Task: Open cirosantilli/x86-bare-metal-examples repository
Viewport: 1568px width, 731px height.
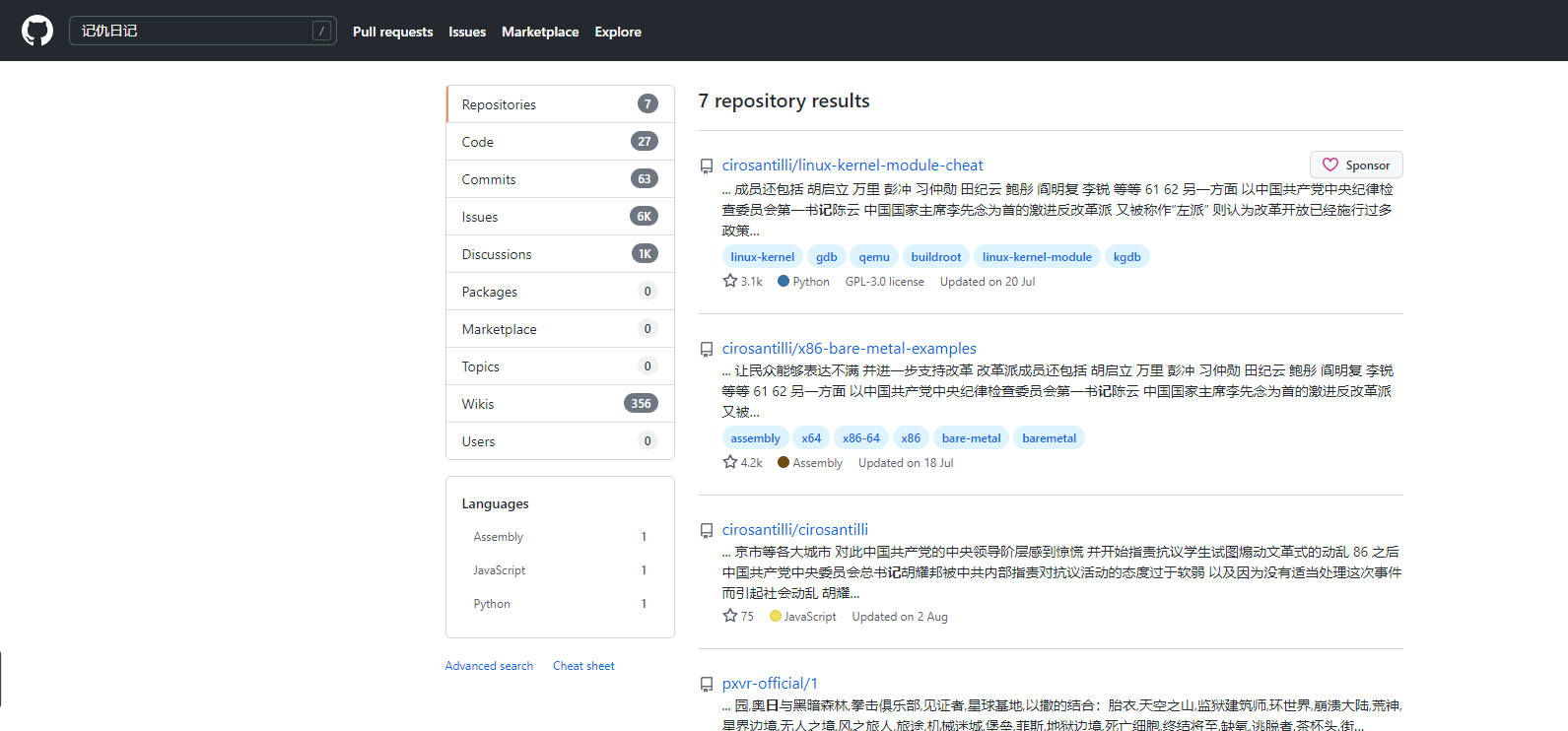Action: [850, 349]
